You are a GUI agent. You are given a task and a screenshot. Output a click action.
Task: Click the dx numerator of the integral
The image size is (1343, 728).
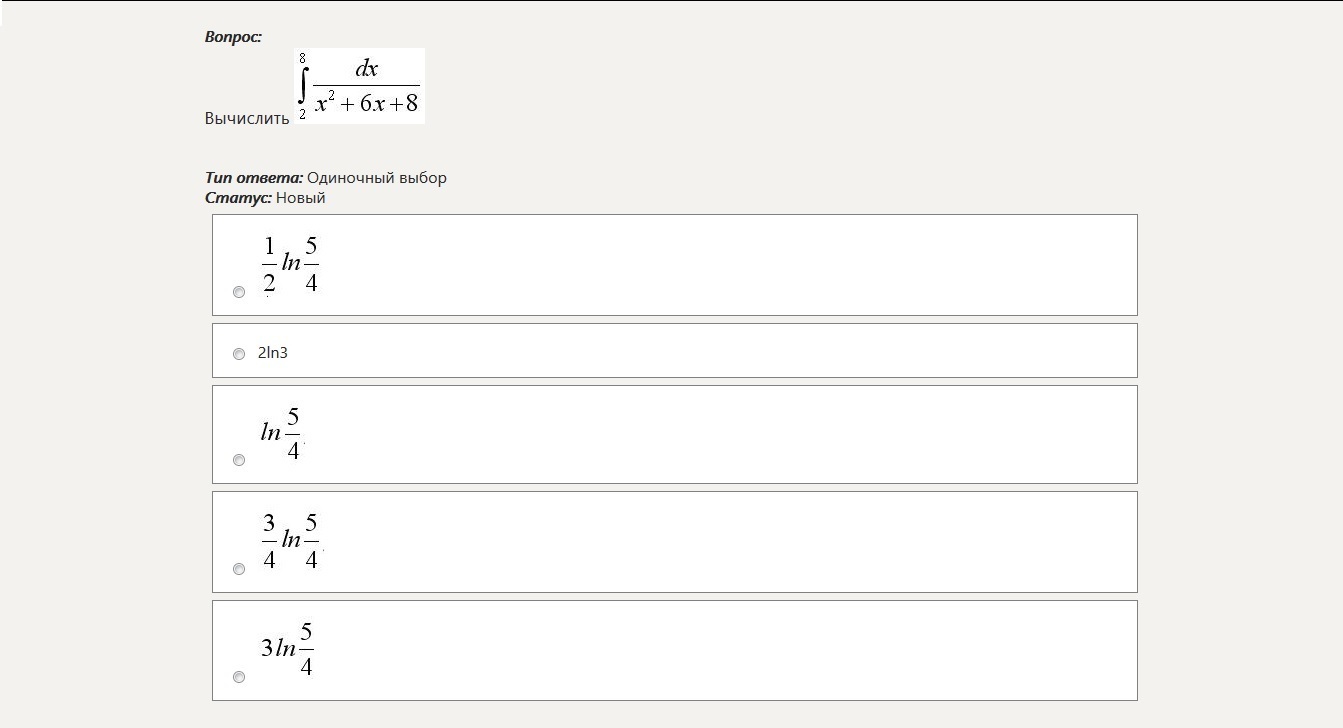367,69
